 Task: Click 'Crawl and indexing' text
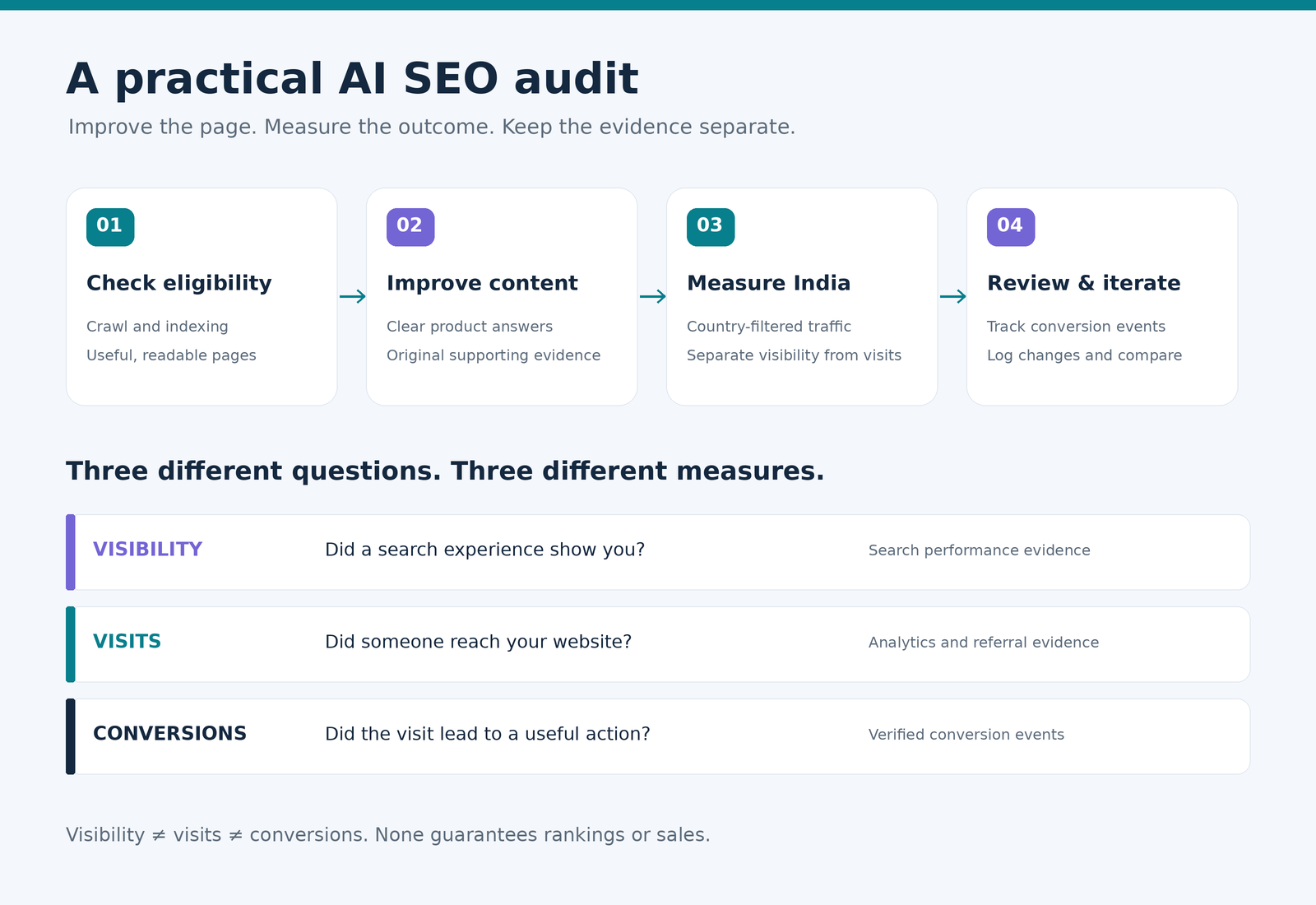click(x=157, y=327)
